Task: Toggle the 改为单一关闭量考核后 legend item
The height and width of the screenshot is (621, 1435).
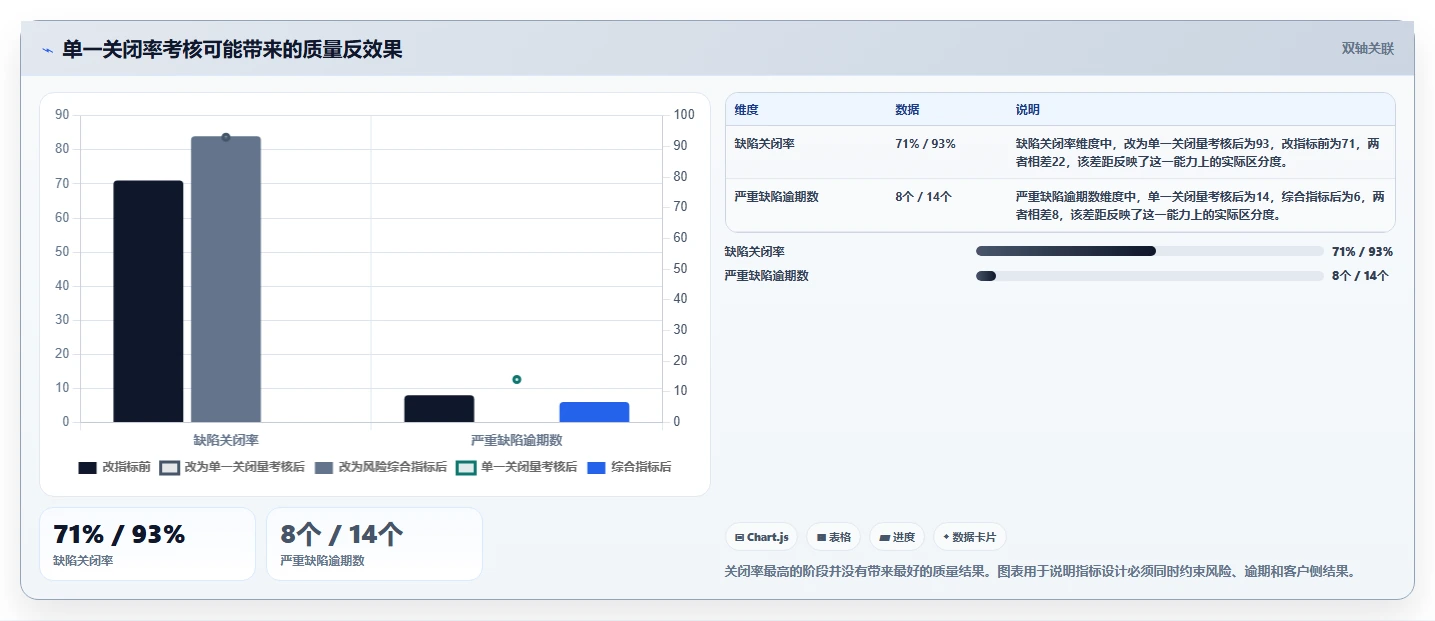Action: pos(232,467)
